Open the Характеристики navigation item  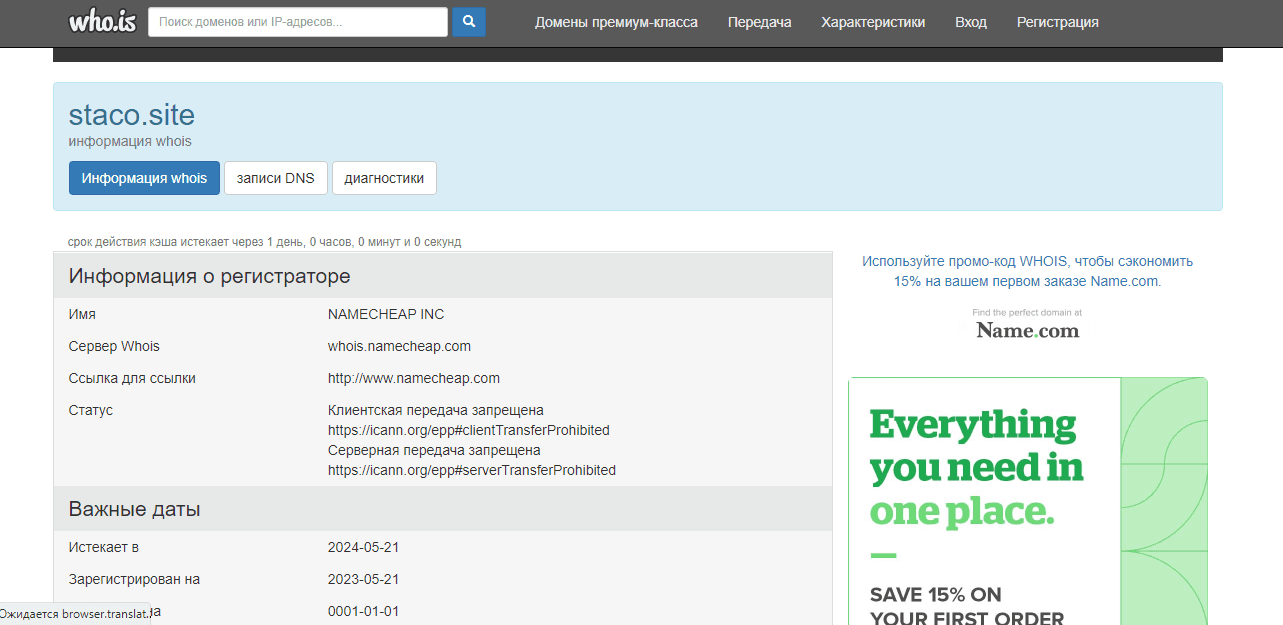point(873,22)
